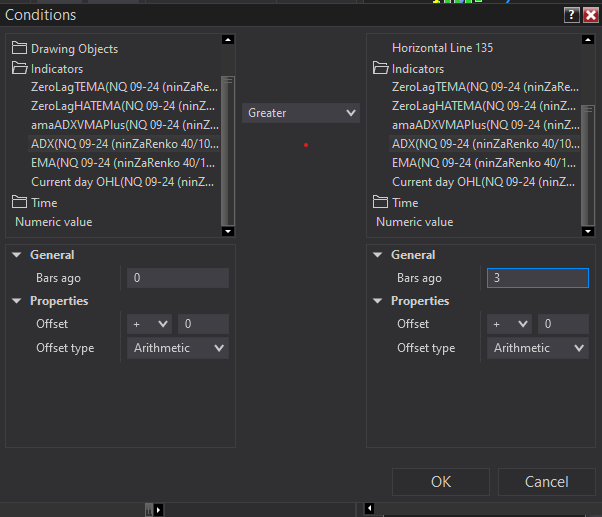The height and width of the screenshot is (517, 602).
Task: Select Horizontal Line 135 in right list
Action: click(x=442, y=48)
